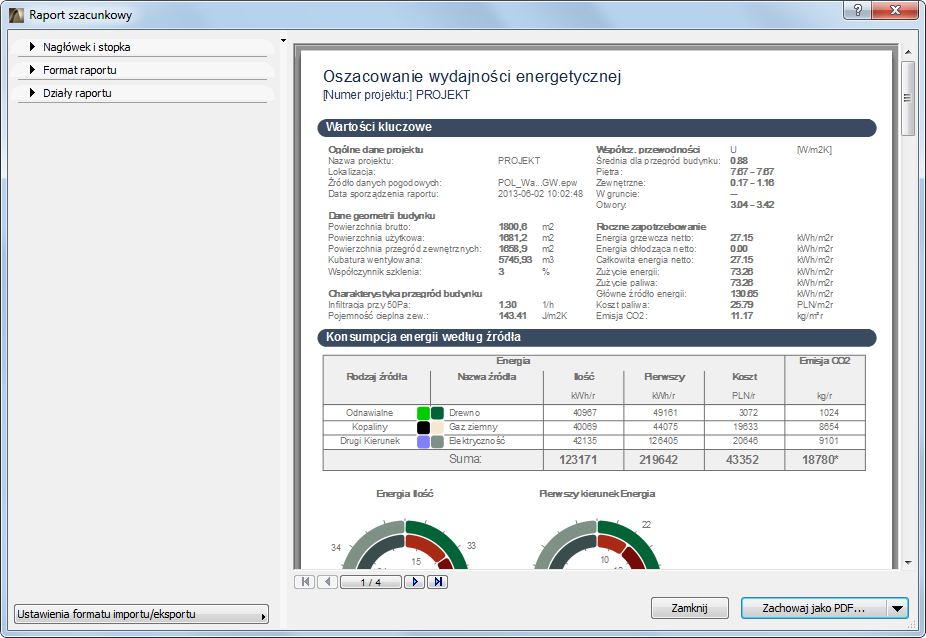Go to the first report page
Viewport: 926px width, 638px height.
(304, 582)
